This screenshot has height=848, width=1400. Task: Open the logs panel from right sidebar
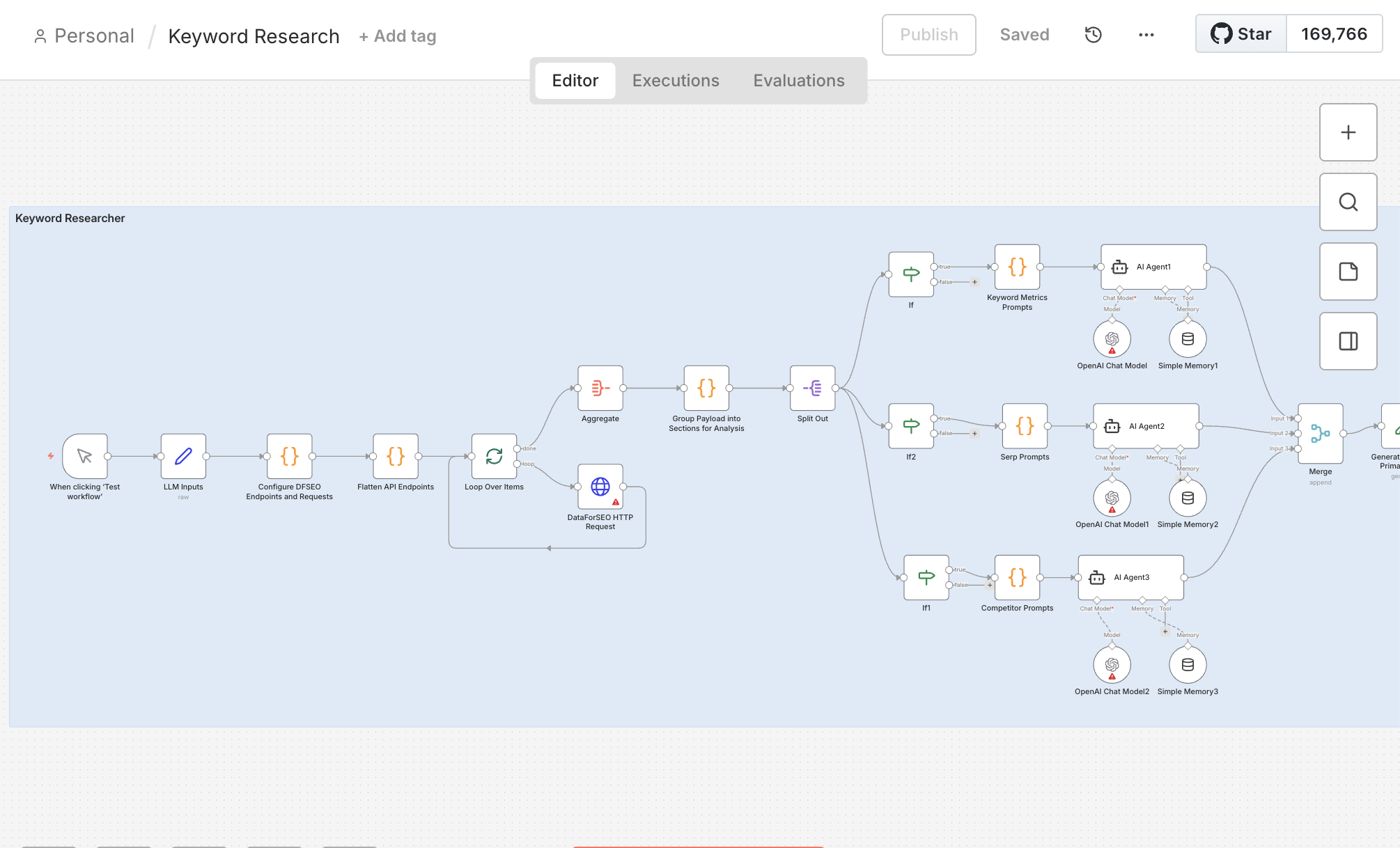[1348, 341]
